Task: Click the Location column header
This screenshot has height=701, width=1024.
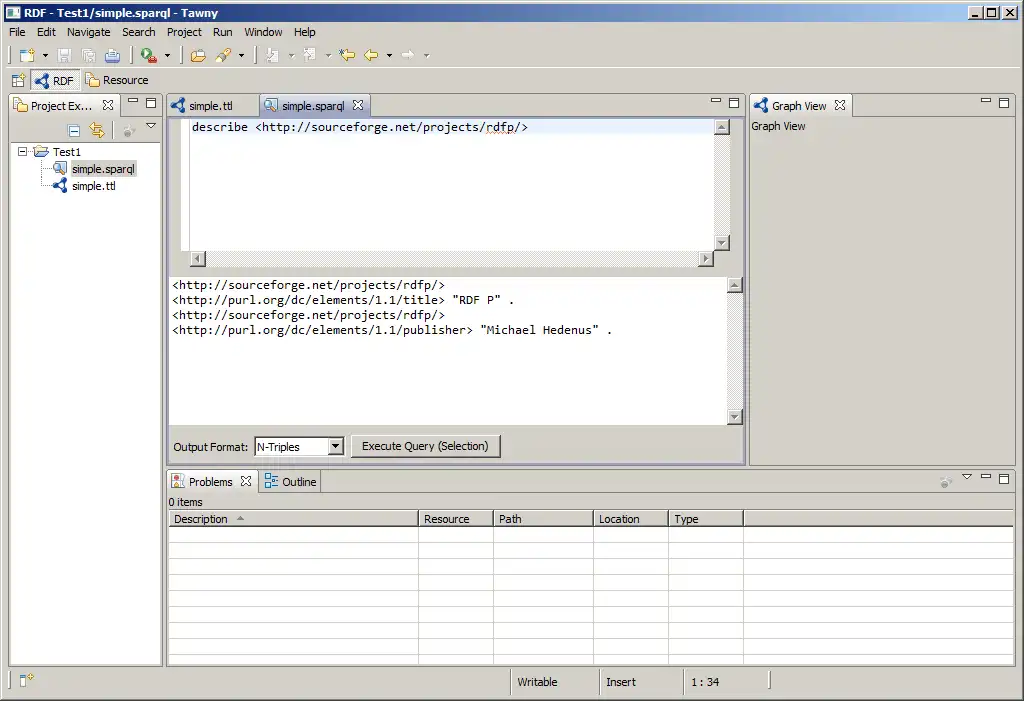Action: tap(631, 519)
